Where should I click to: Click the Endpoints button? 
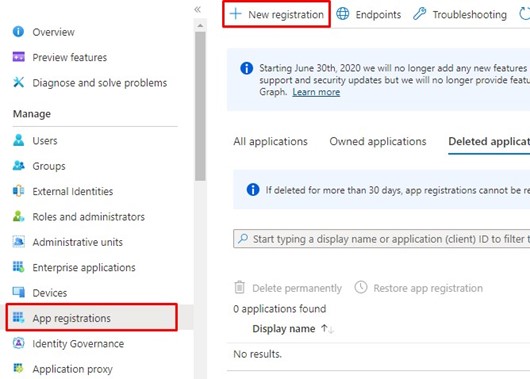click(x=369, y=14)
